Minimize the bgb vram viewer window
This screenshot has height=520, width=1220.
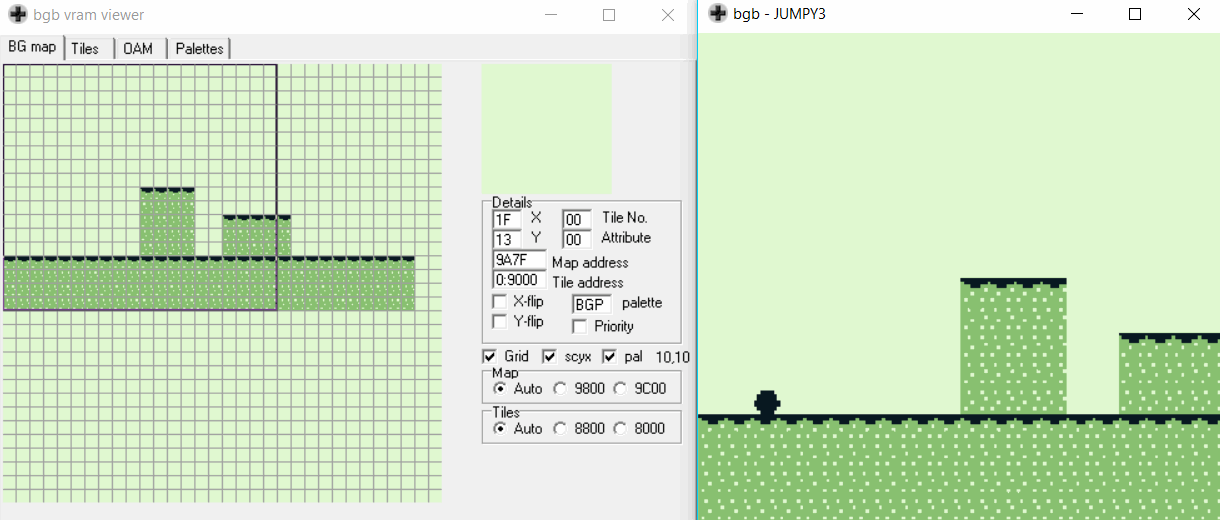pos(551,15)
